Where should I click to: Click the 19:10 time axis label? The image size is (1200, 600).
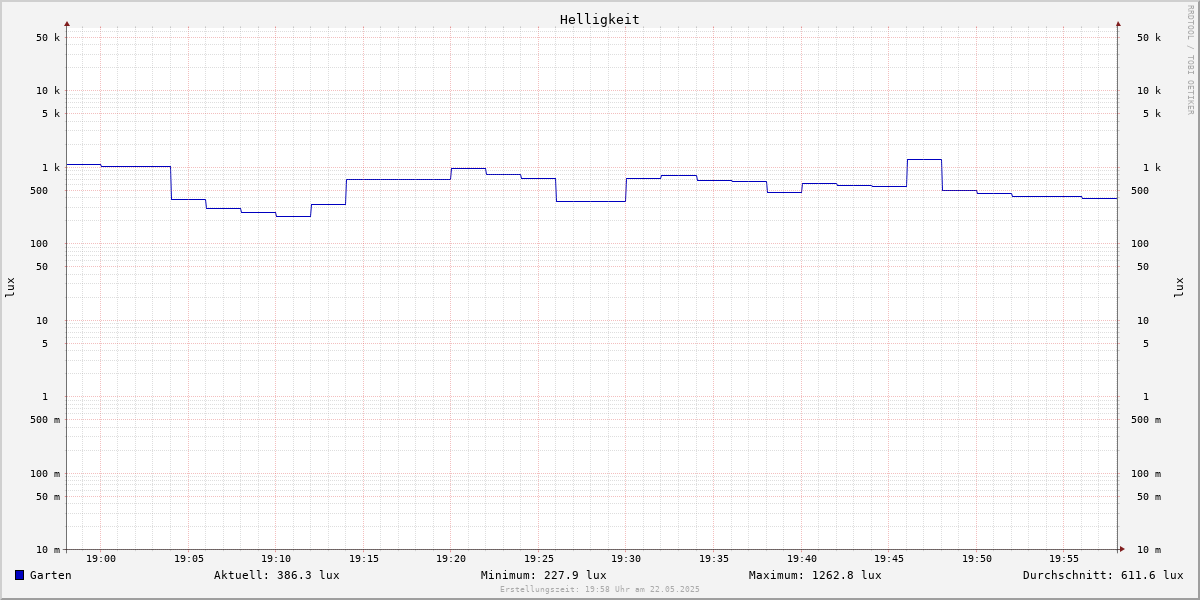(276, 559)
